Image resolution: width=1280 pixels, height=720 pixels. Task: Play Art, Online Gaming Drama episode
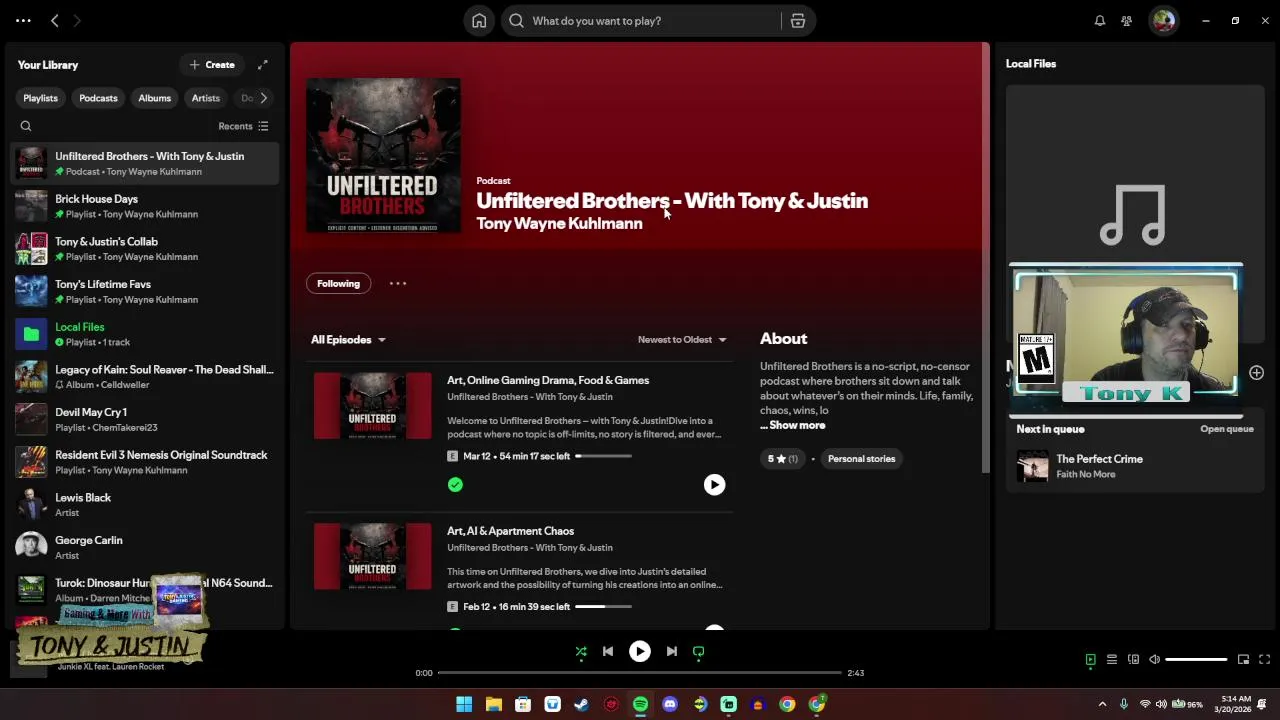714,485
